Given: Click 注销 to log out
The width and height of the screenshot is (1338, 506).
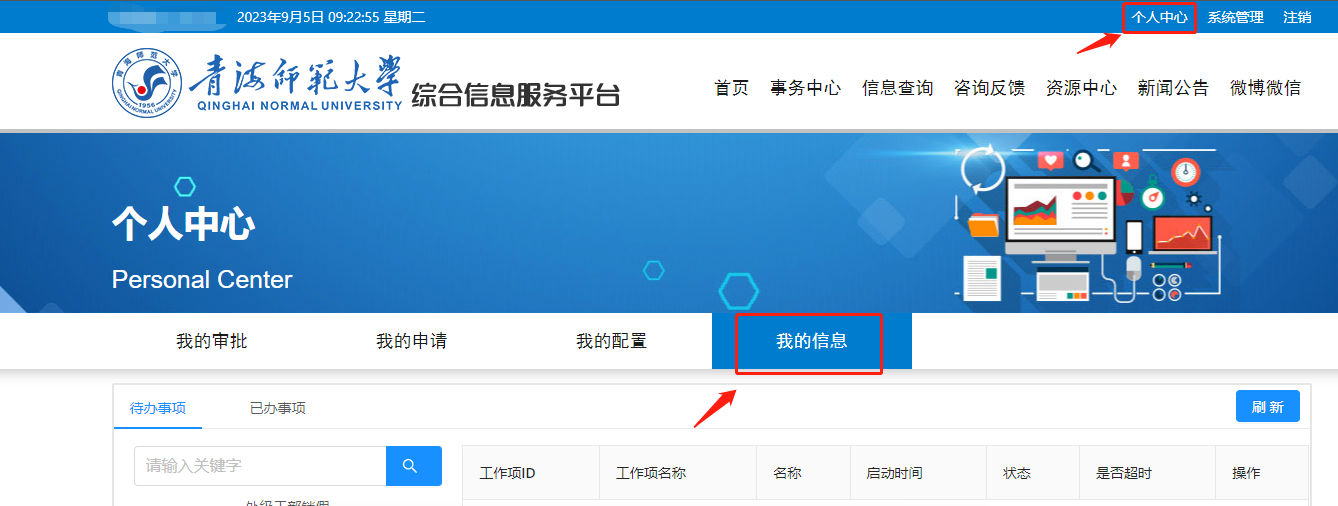Looking at the screenshot, I should [1297, 17].
